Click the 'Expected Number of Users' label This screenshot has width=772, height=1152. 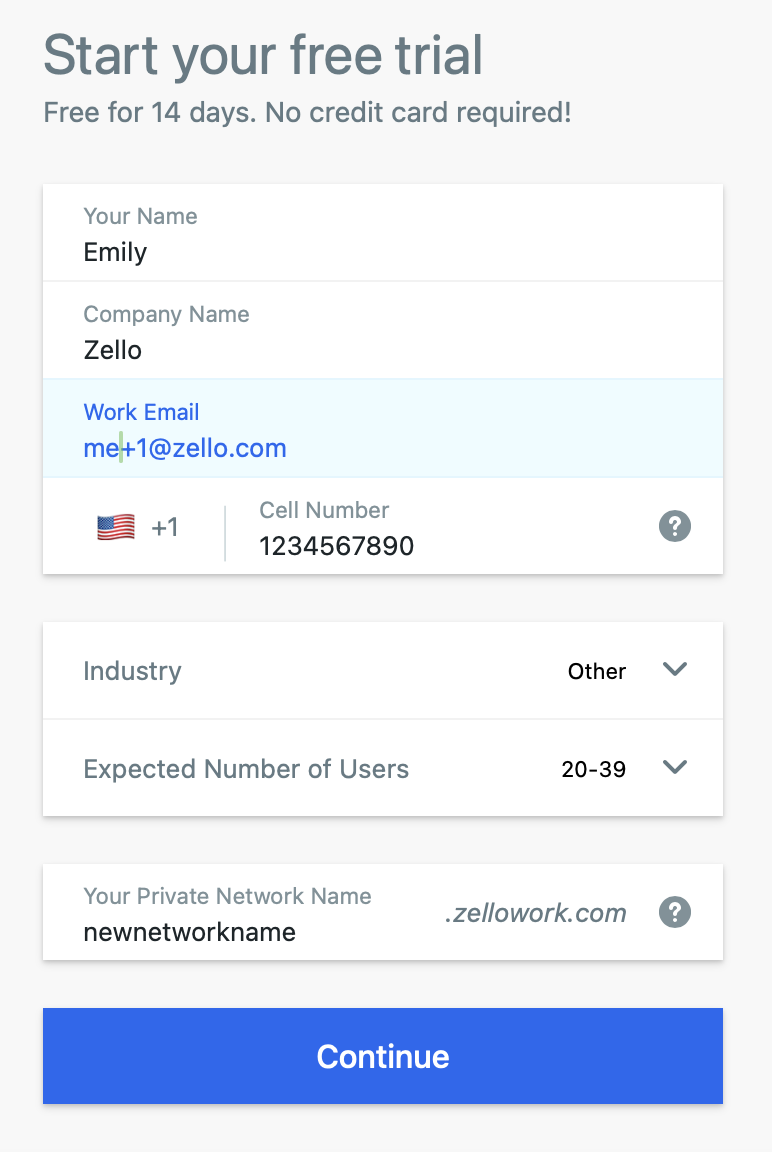[246, 769]
